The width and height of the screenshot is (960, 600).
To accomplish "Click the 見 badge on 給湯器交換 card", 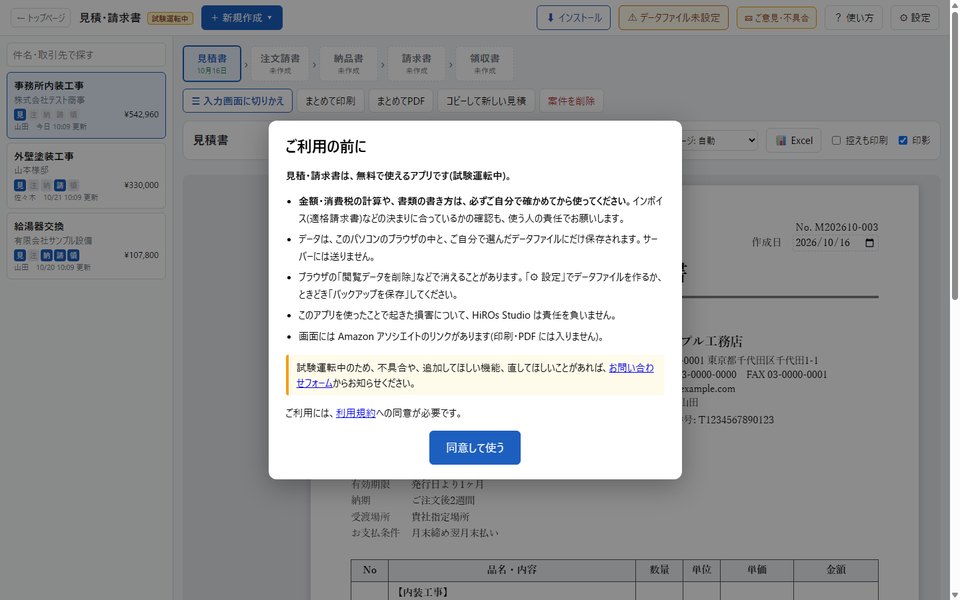I will pos(20,255).
